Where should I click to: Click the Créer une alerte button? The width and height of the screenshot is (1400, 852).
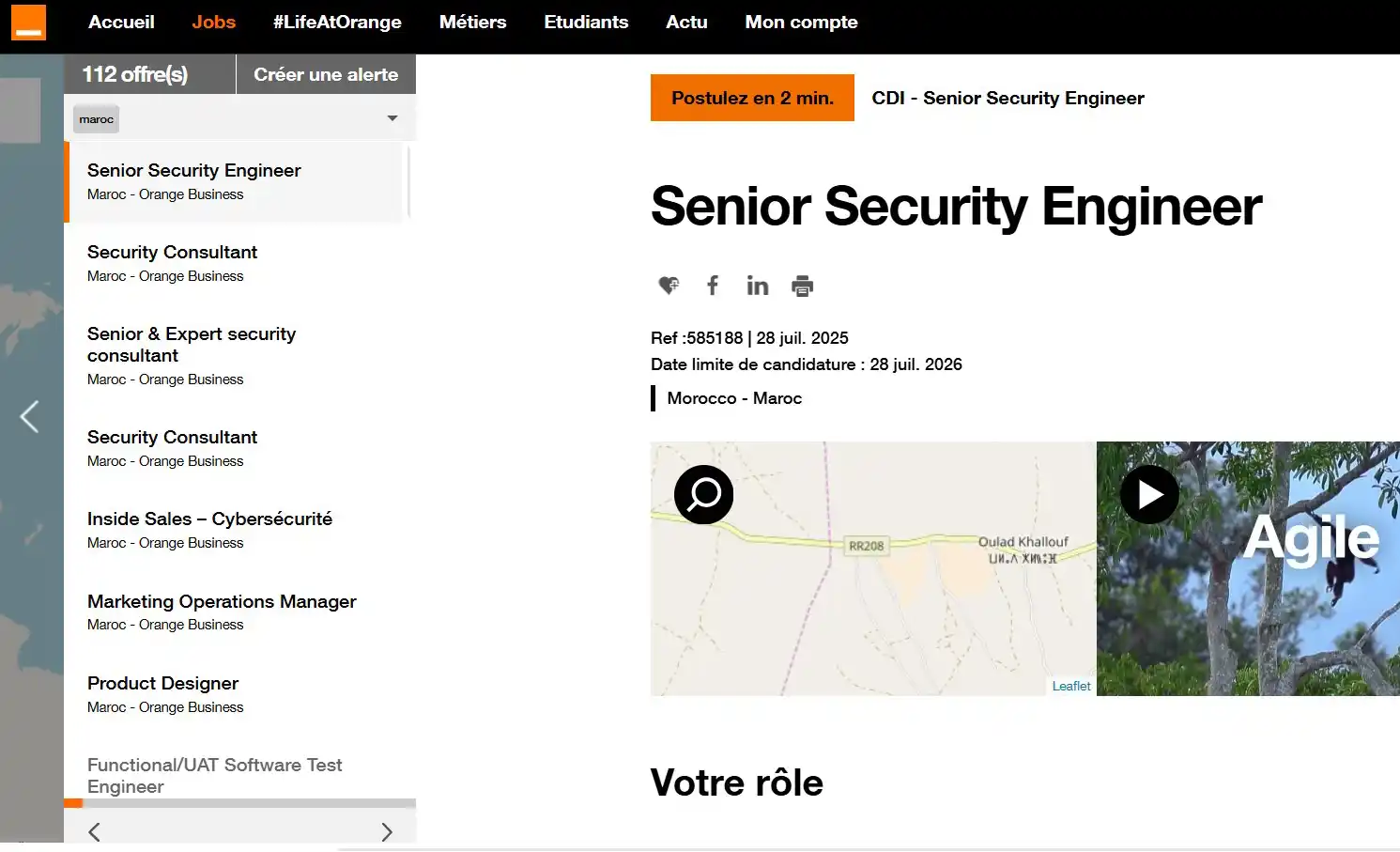326,74
